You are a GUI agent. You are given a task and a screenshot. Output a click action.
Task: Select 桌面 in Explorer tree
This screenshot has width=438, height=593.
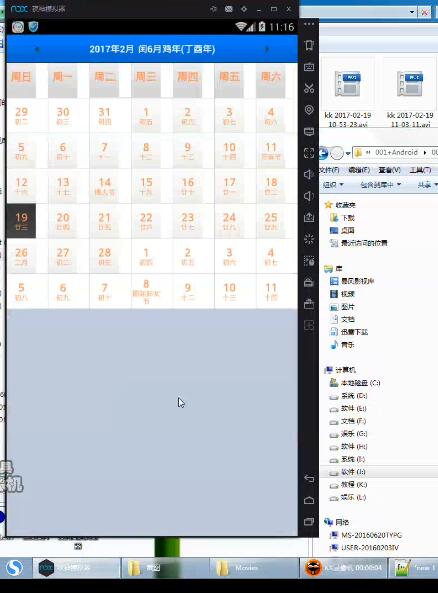pos(343,230)
